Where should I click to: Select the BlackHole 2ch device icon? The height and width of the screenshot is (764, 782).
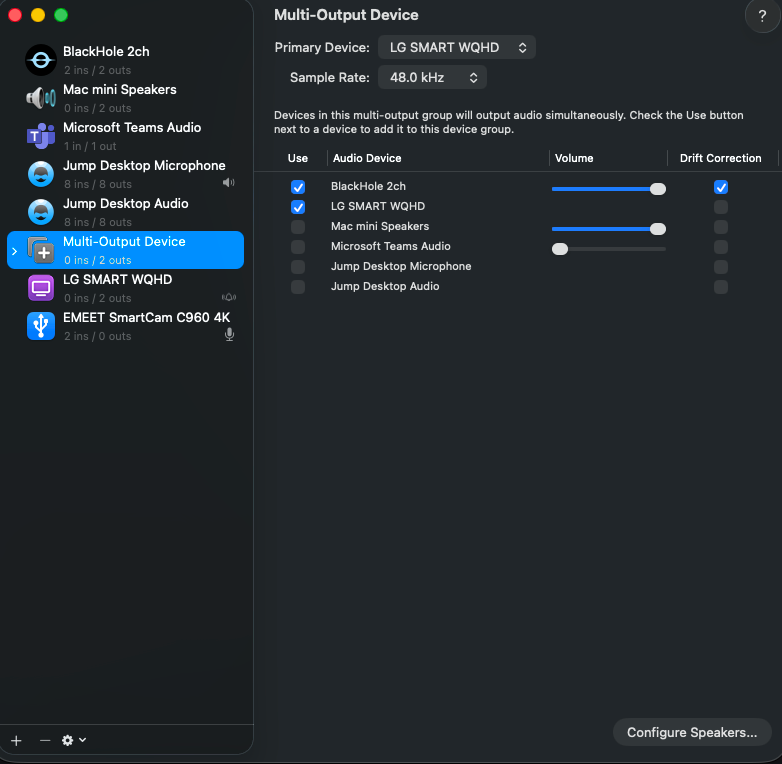(x=41, y=60)
